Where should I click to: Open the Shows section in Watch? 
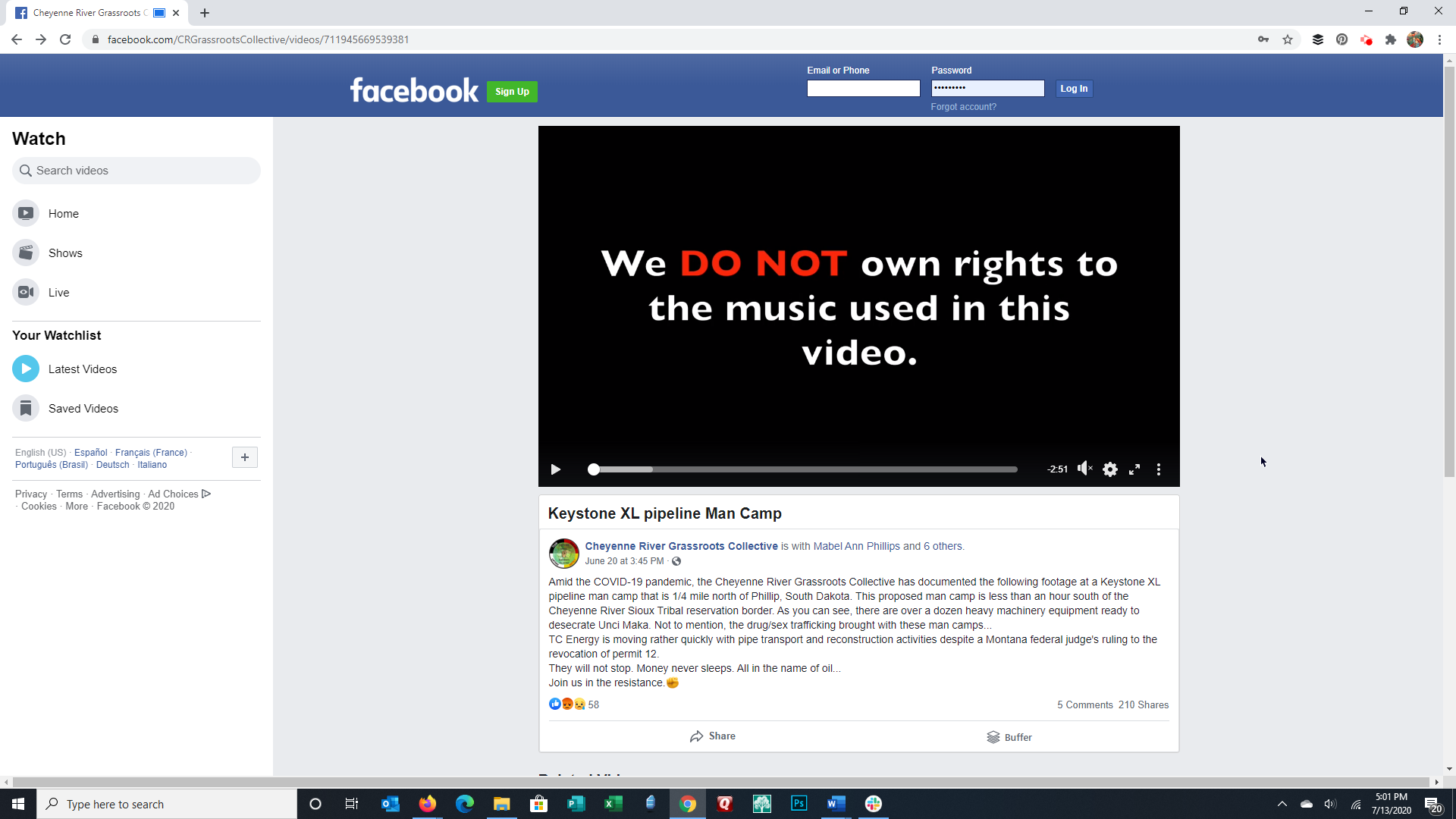[x=65, y=253]
